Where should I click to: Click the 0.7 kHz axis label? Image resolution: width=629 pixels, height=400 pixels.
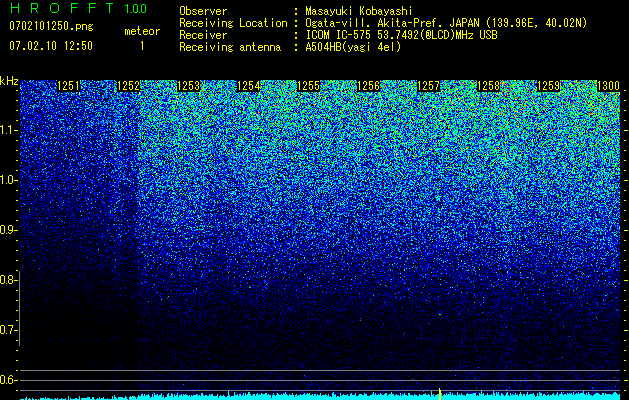tap(8, 330)
